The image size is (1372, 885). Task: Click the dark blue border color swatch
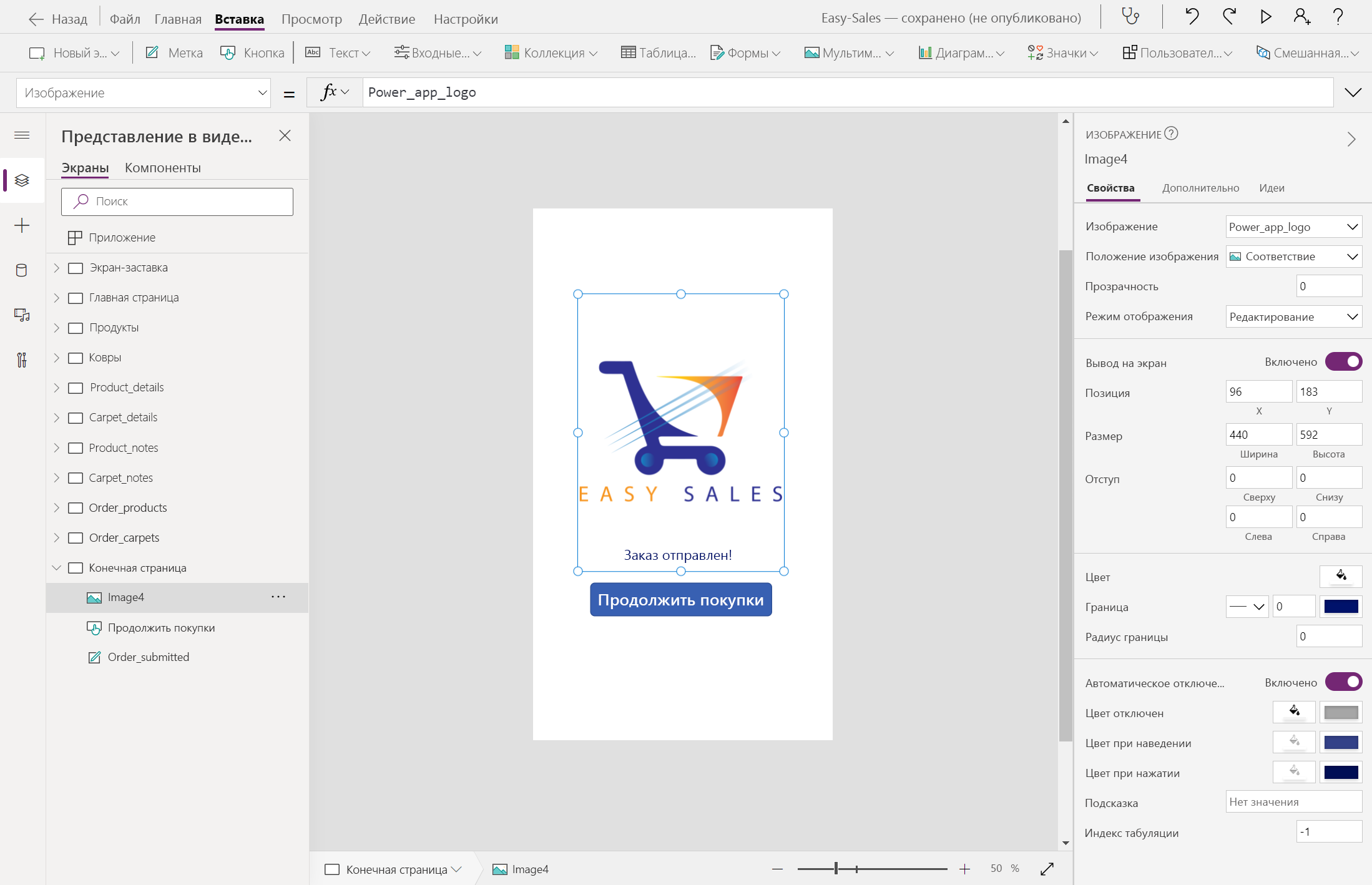coord(1341,607)
